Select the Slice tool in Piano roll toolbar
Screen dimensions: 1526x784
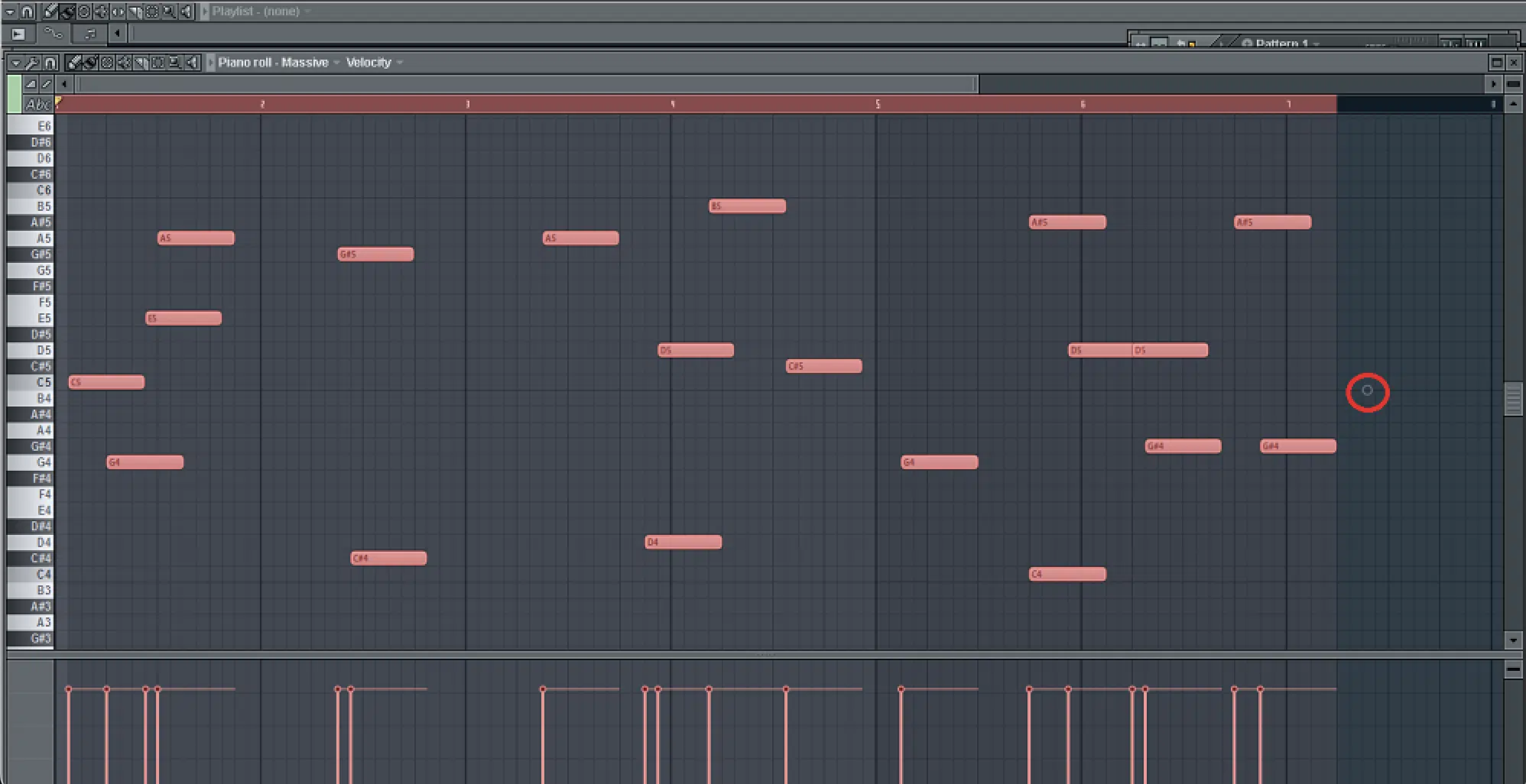click(141, 62)
